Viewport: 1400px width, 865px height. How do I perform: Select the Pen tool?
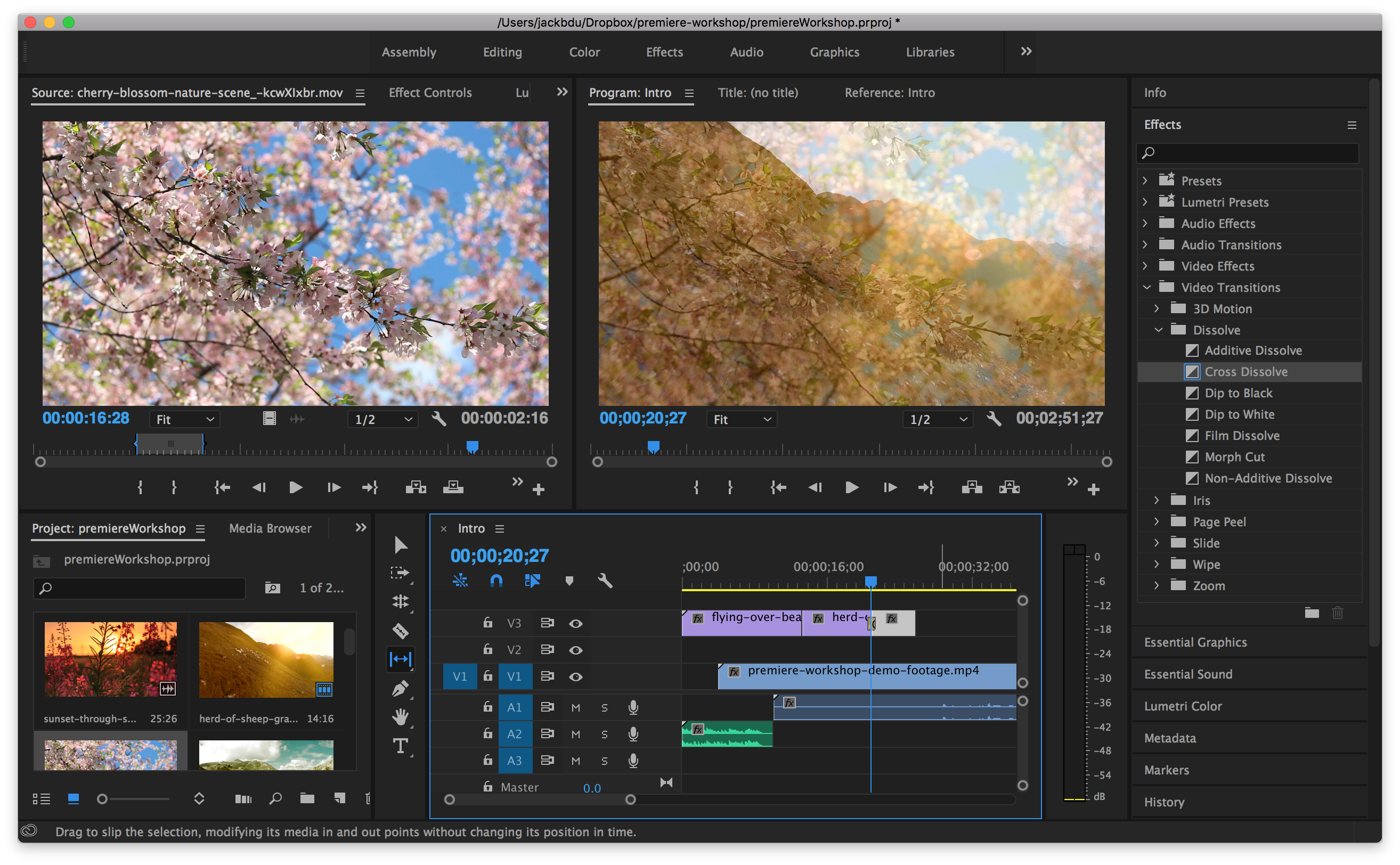point(401,688)
